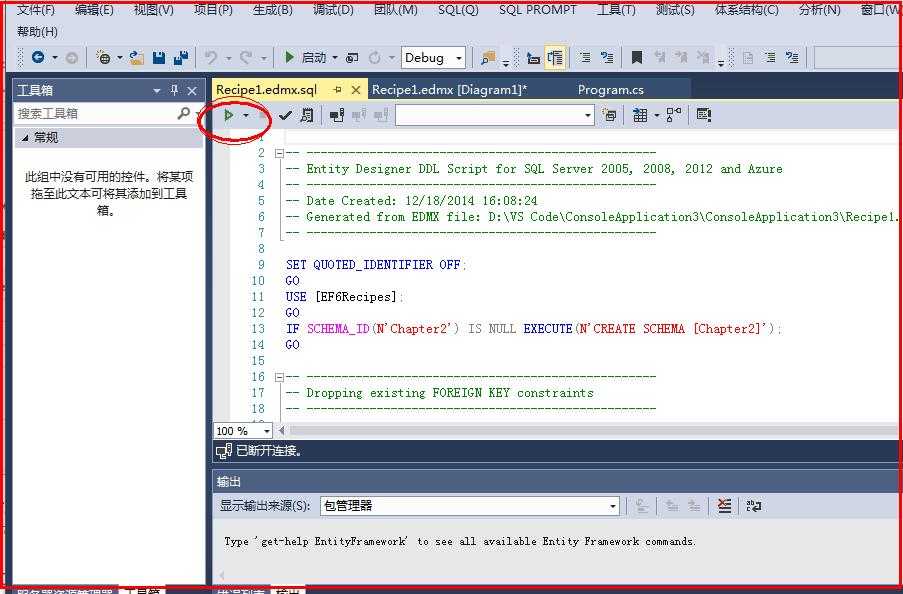Close the 工具箱 panel
903x594 pixels.
[x=192, y=90]
